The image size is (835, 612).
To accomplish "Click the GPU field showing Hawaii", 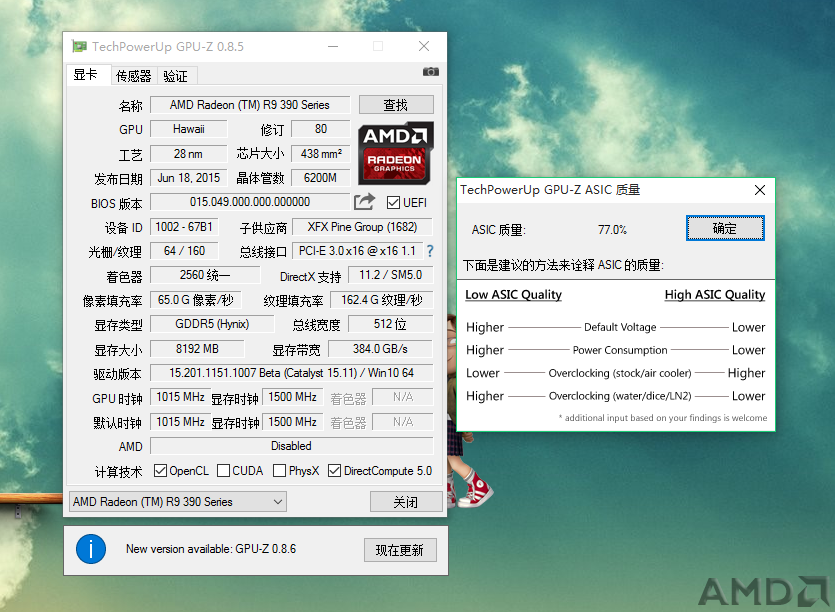I will point(189,129).
